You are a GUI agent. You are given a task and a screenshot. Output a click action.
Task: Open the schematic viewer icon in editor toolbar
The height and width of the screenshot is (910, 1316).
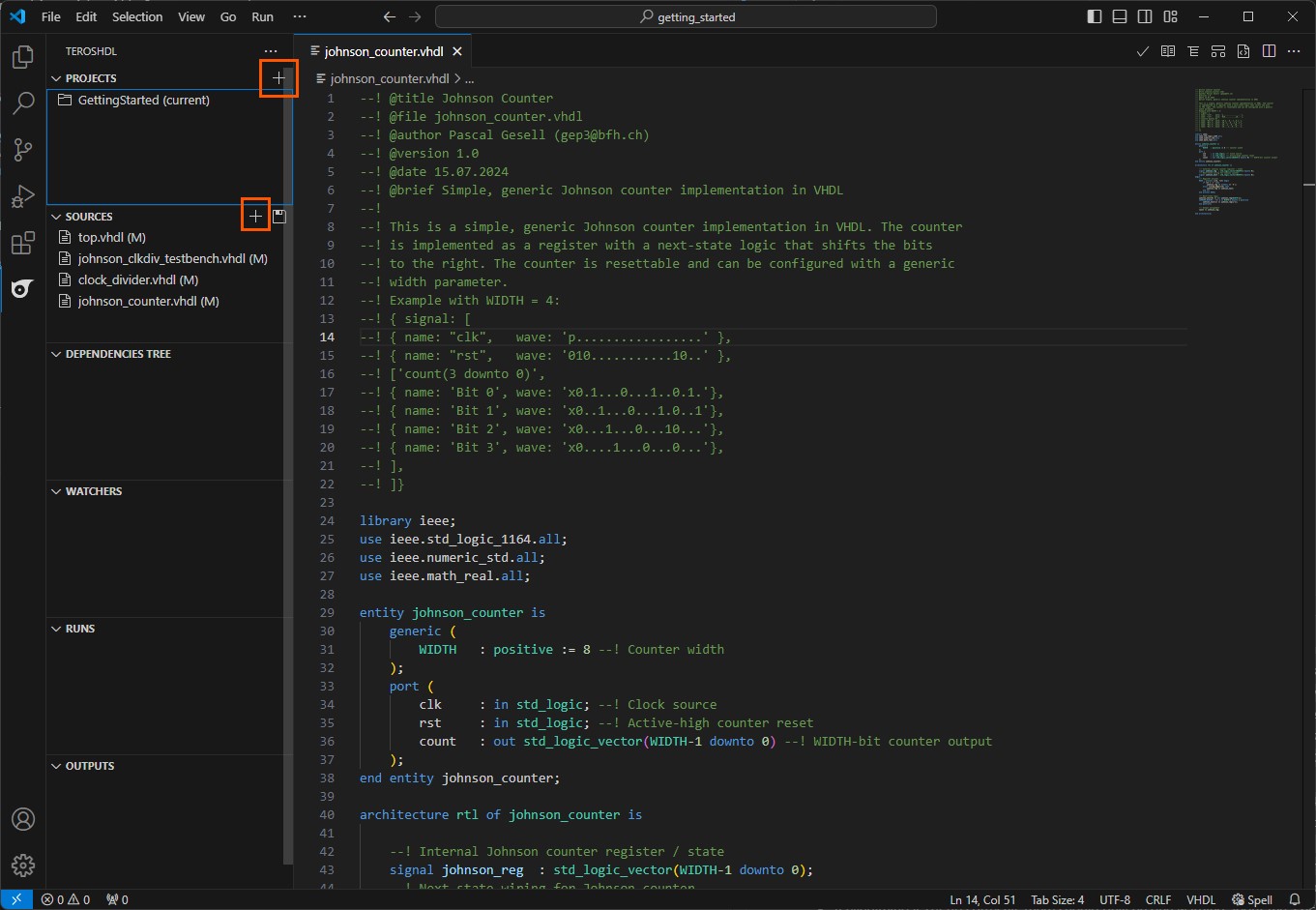point(1218,51)
